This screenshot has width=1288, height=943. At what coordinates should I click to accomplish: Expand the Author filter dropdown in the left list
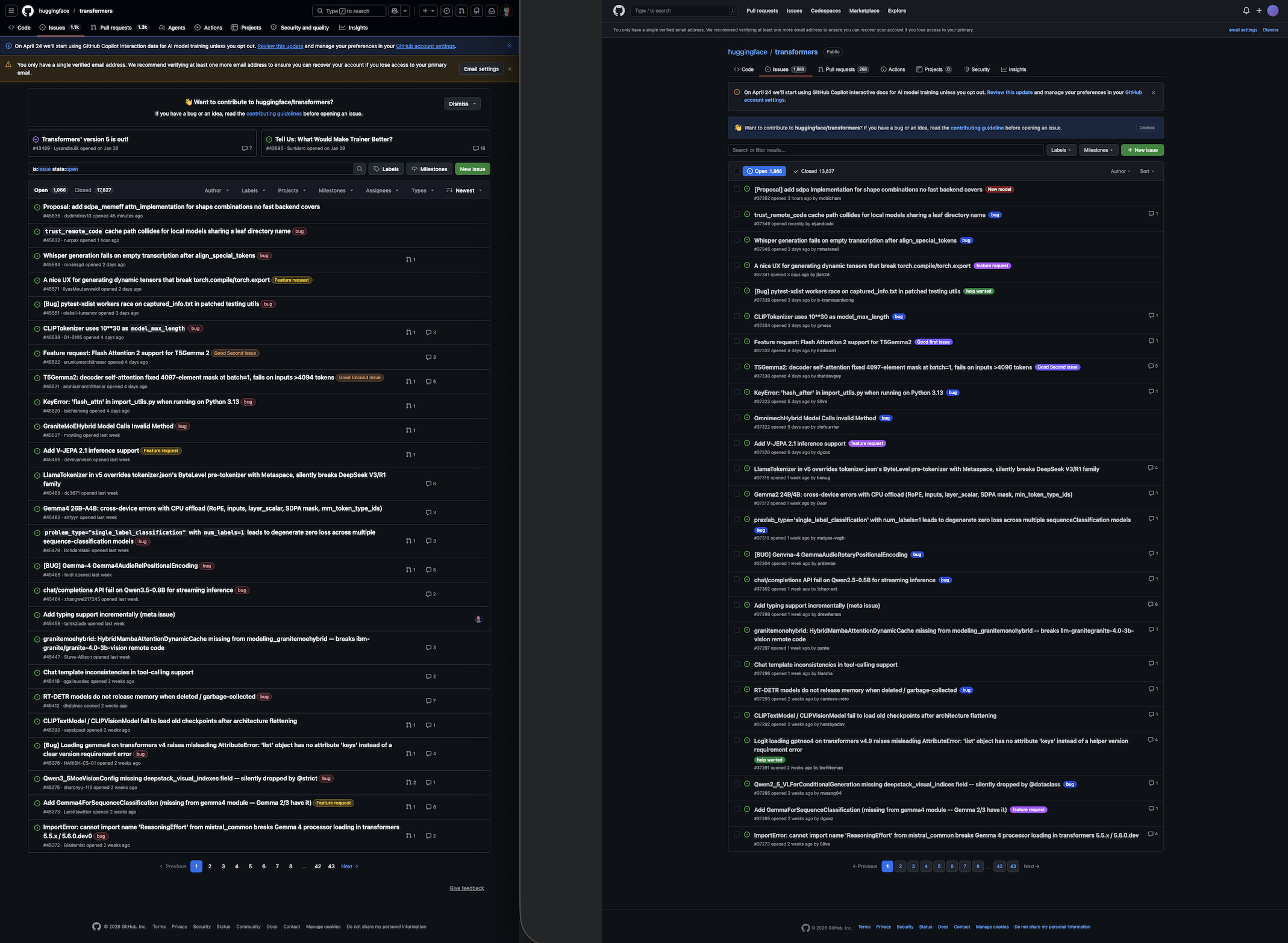[x=216, y=190]
